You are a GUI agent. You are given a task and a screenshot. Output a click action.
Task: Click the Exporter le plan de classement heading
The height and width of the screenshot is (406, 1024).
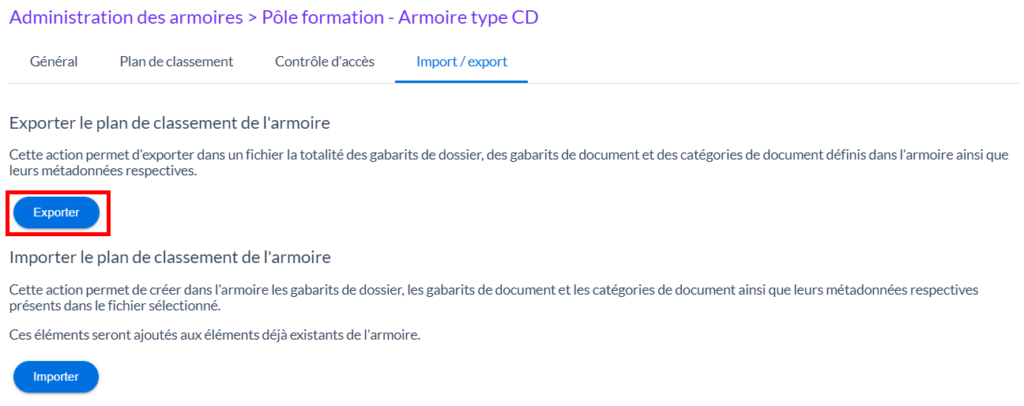(170, 123)
